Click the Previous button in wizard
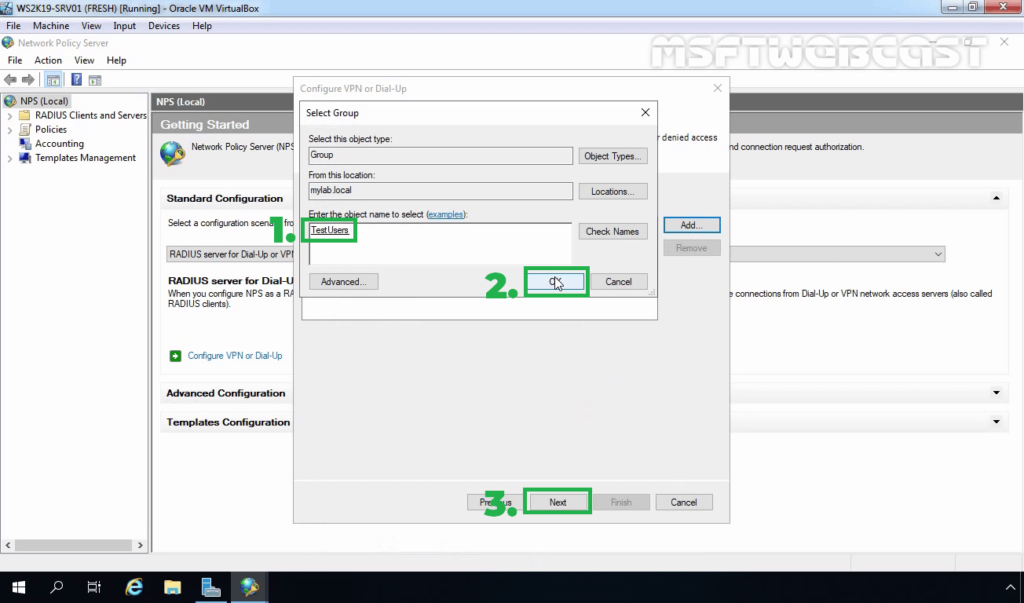This screenshot has height=603, width=1024. [495, 502]
